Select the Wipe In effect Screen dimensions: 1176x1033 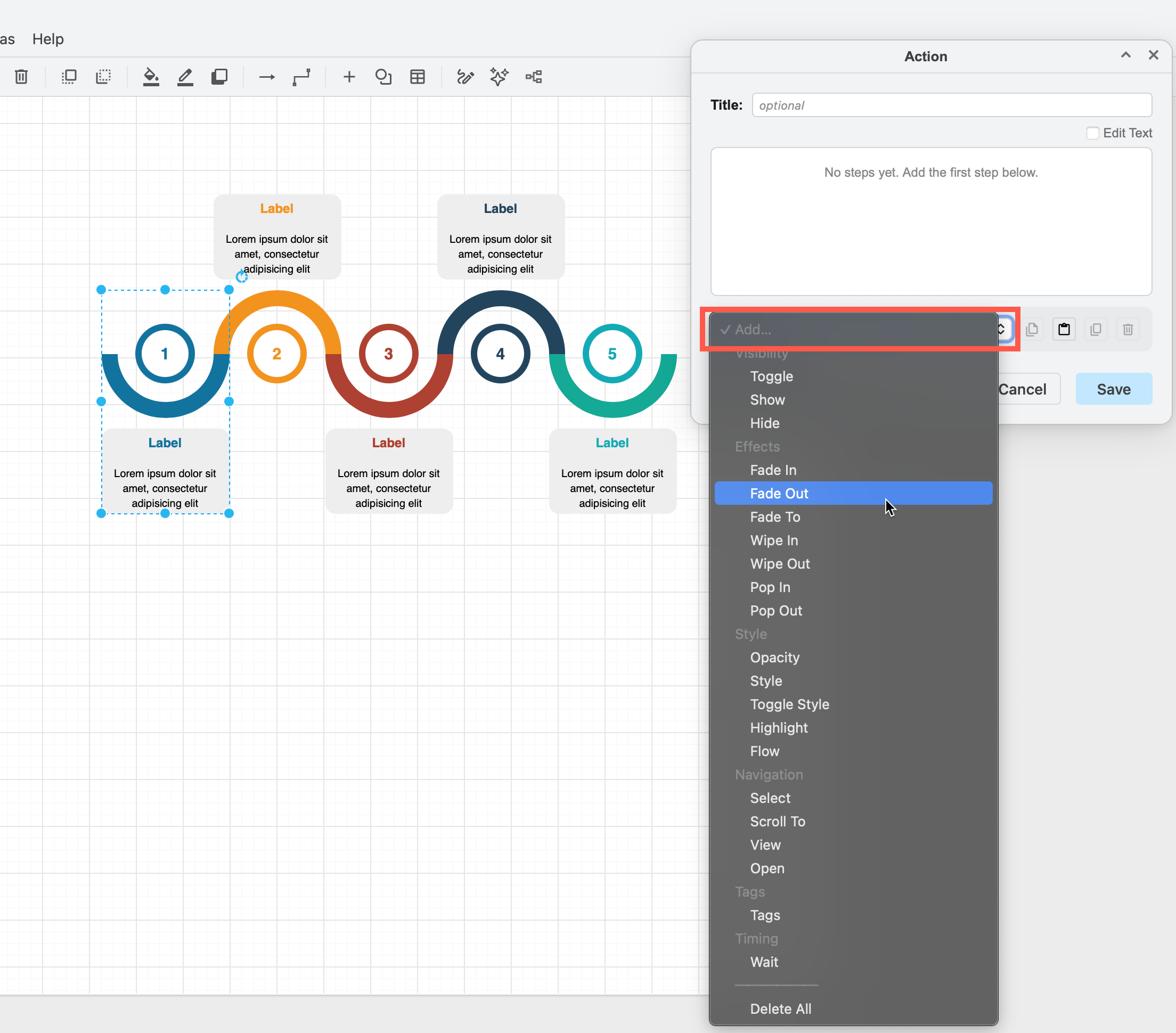[853, 540]
